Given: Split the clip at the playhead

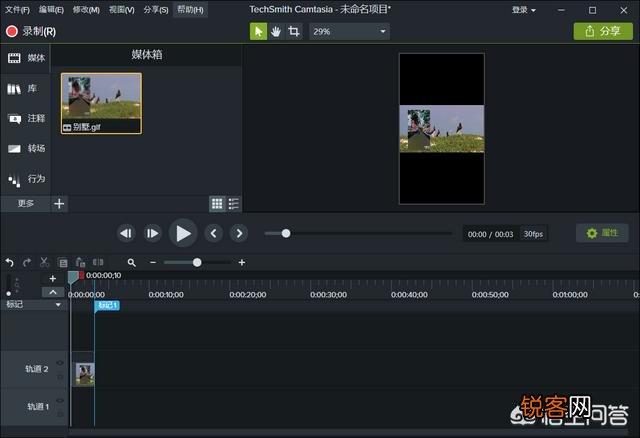Looking at the screenshot, I should click(98, 262).
